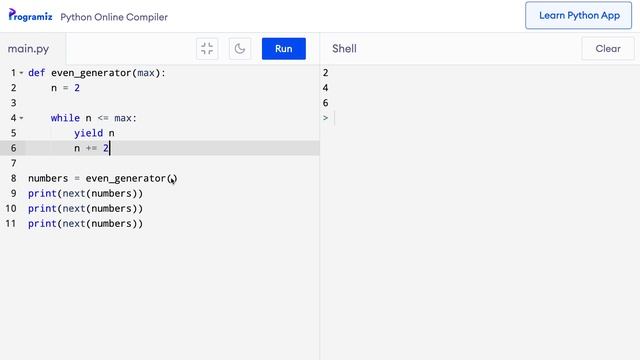Collapse the while loop fold arrow

point(22,118)
